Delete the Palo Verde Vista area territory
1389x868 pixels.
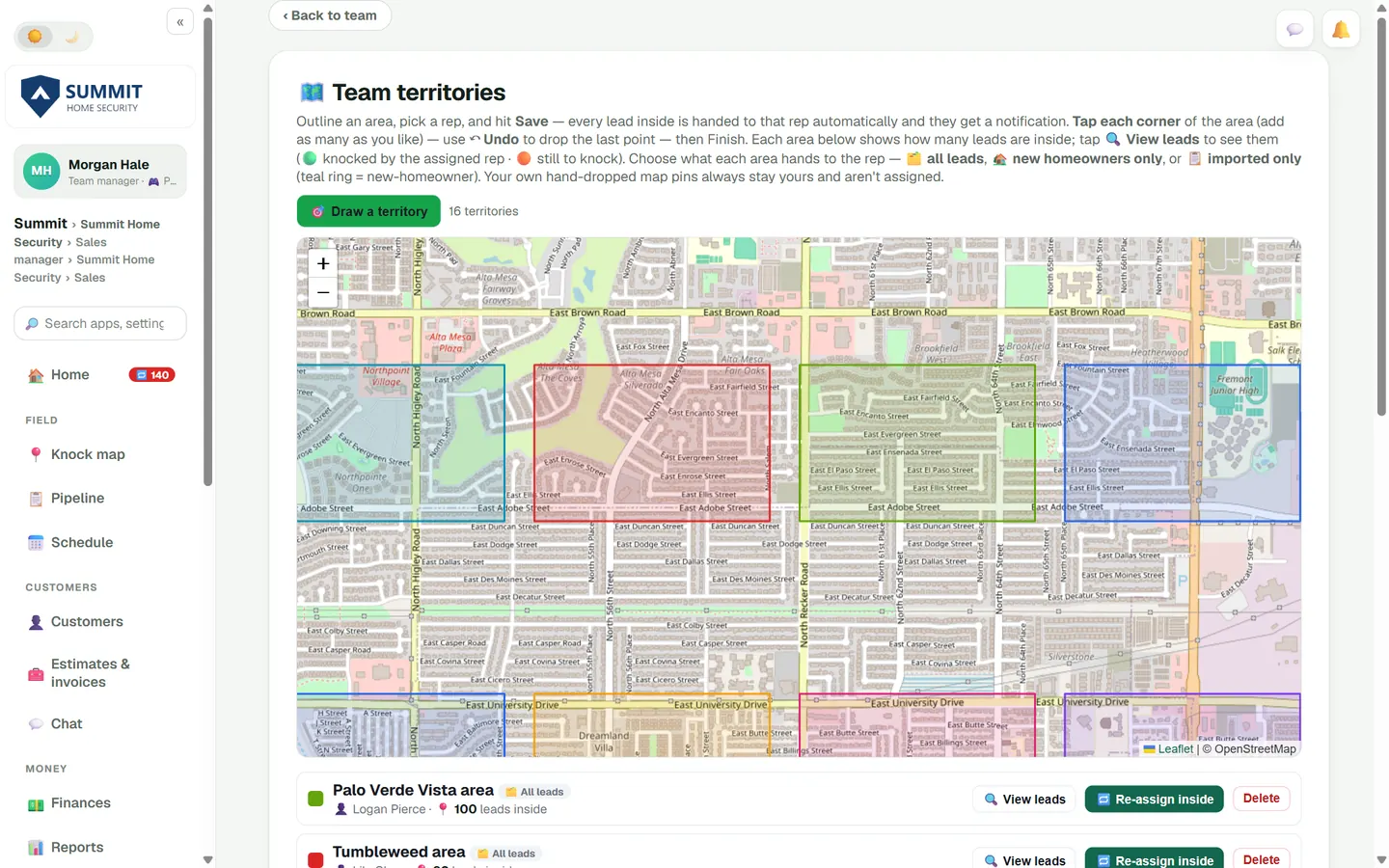click(1262, 799)
